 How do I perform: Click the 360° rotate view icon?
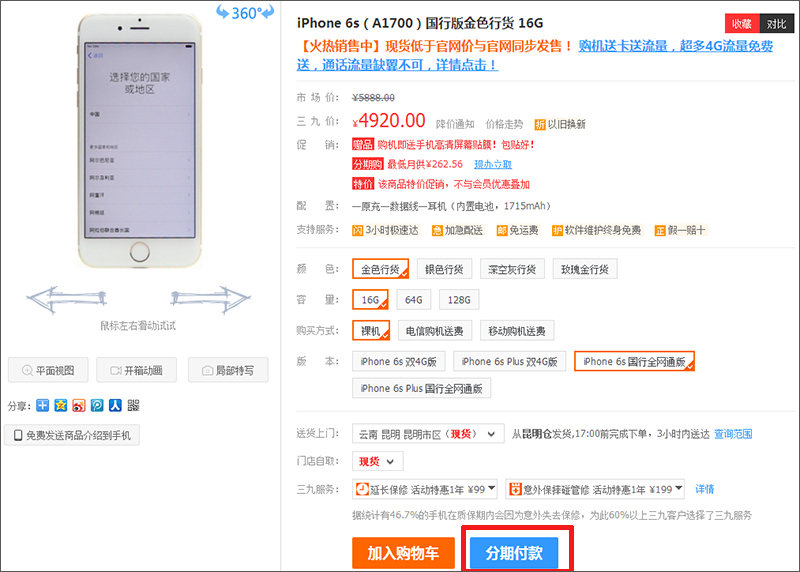pyautogui.click(x=245, y=12)
